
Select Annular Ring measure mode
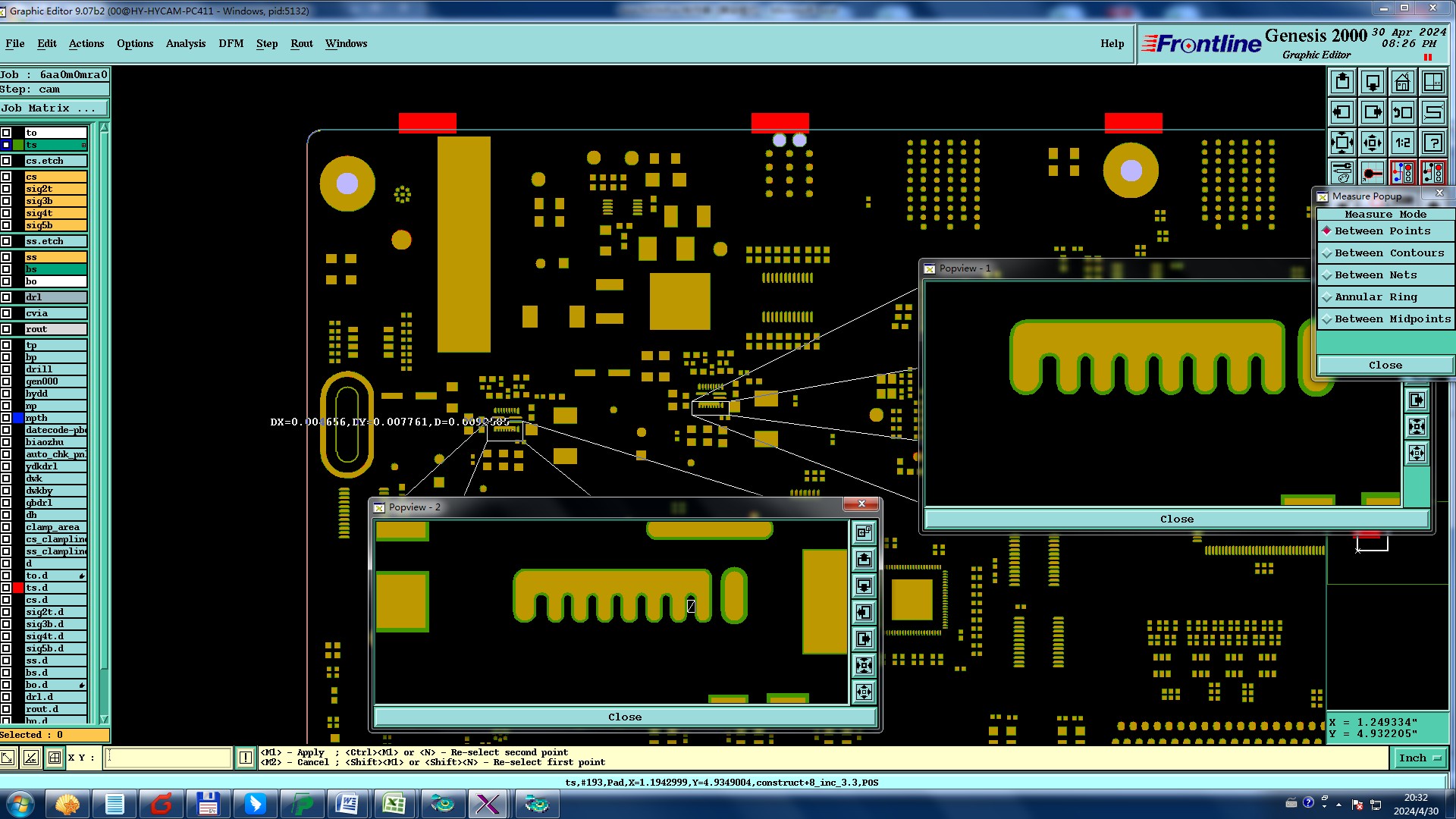[x=1375, y=297]
